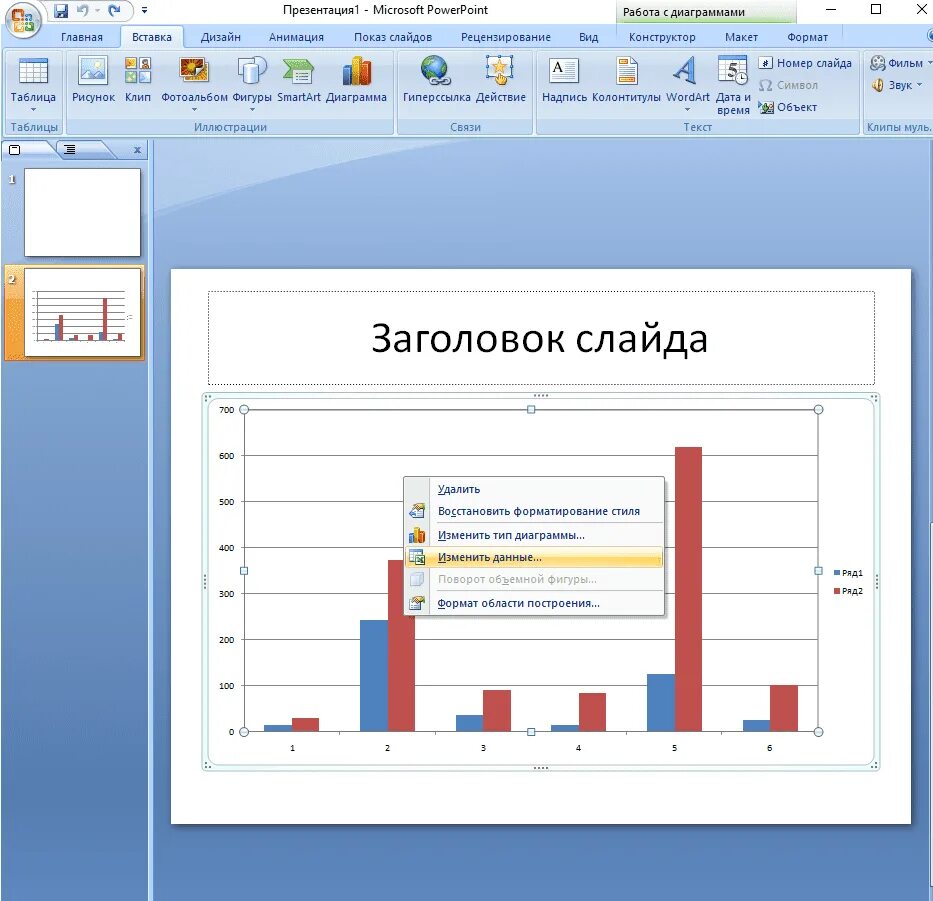Choose Удалить in context menu
Viewport: 933px width, 901px height.
534,489
